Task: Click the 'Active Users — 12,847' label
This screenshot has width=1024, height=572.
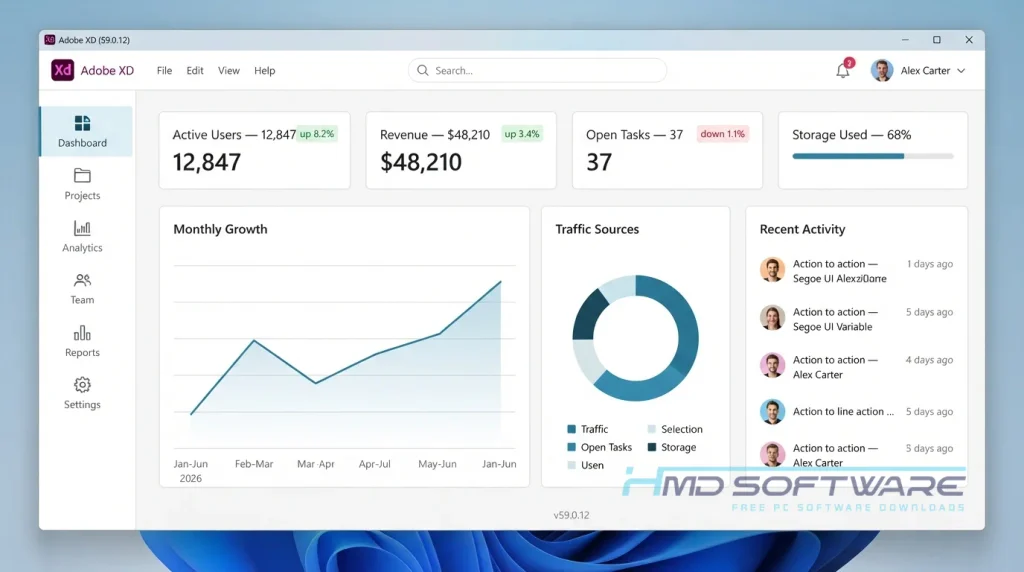Action: point(234,135)
